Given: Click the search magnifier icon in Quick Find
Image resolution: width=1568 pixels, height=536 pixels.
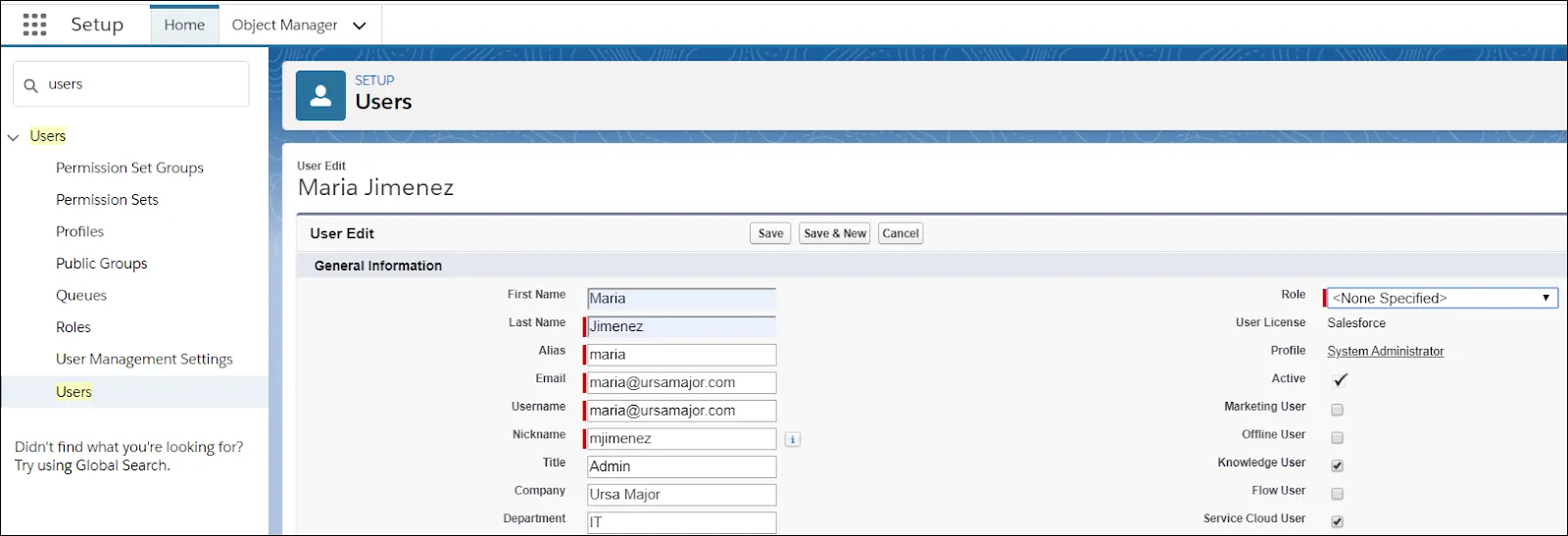Looking at the screenshot, I should click(x=31, y=85).
